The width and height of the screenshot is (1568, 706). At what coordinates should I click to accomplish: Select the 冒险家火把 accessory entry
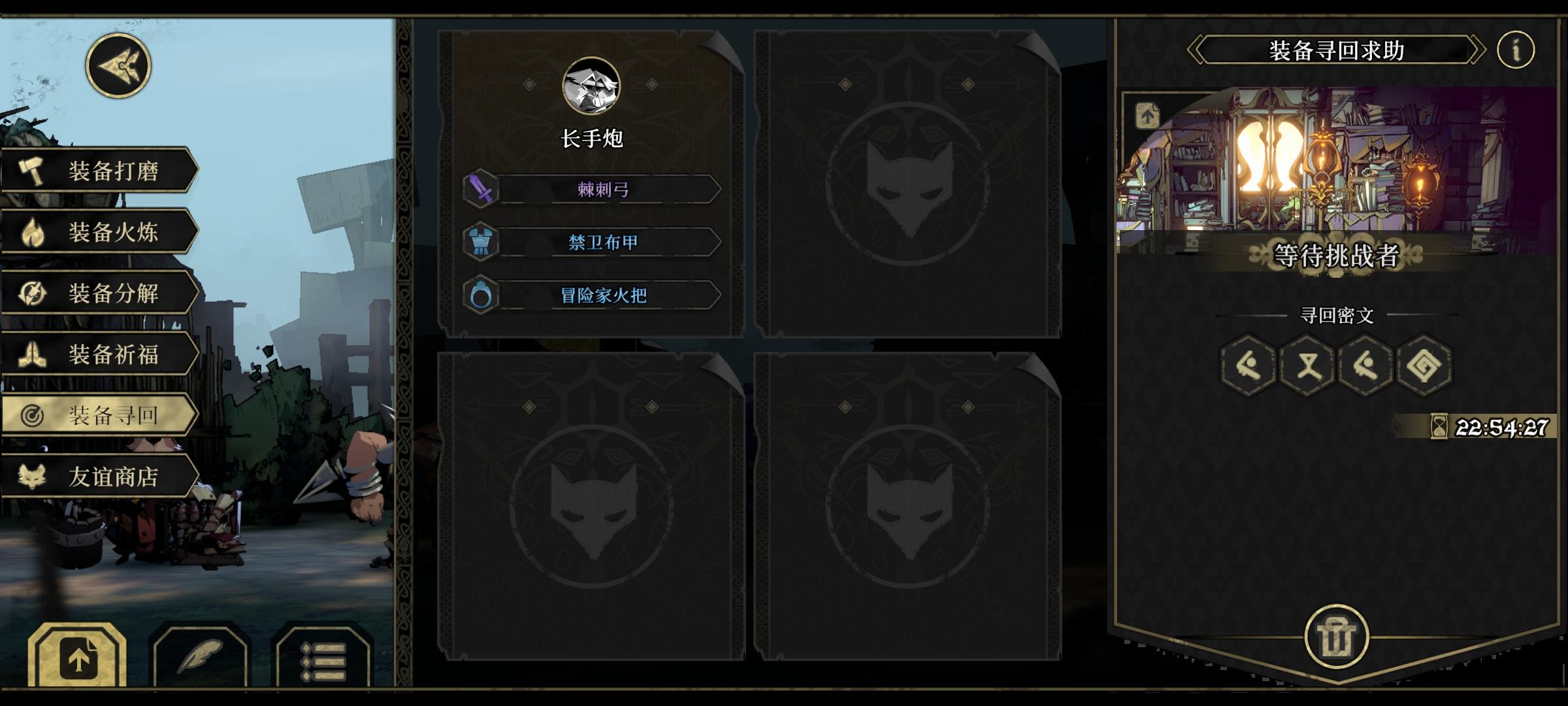tap(592, 295)
